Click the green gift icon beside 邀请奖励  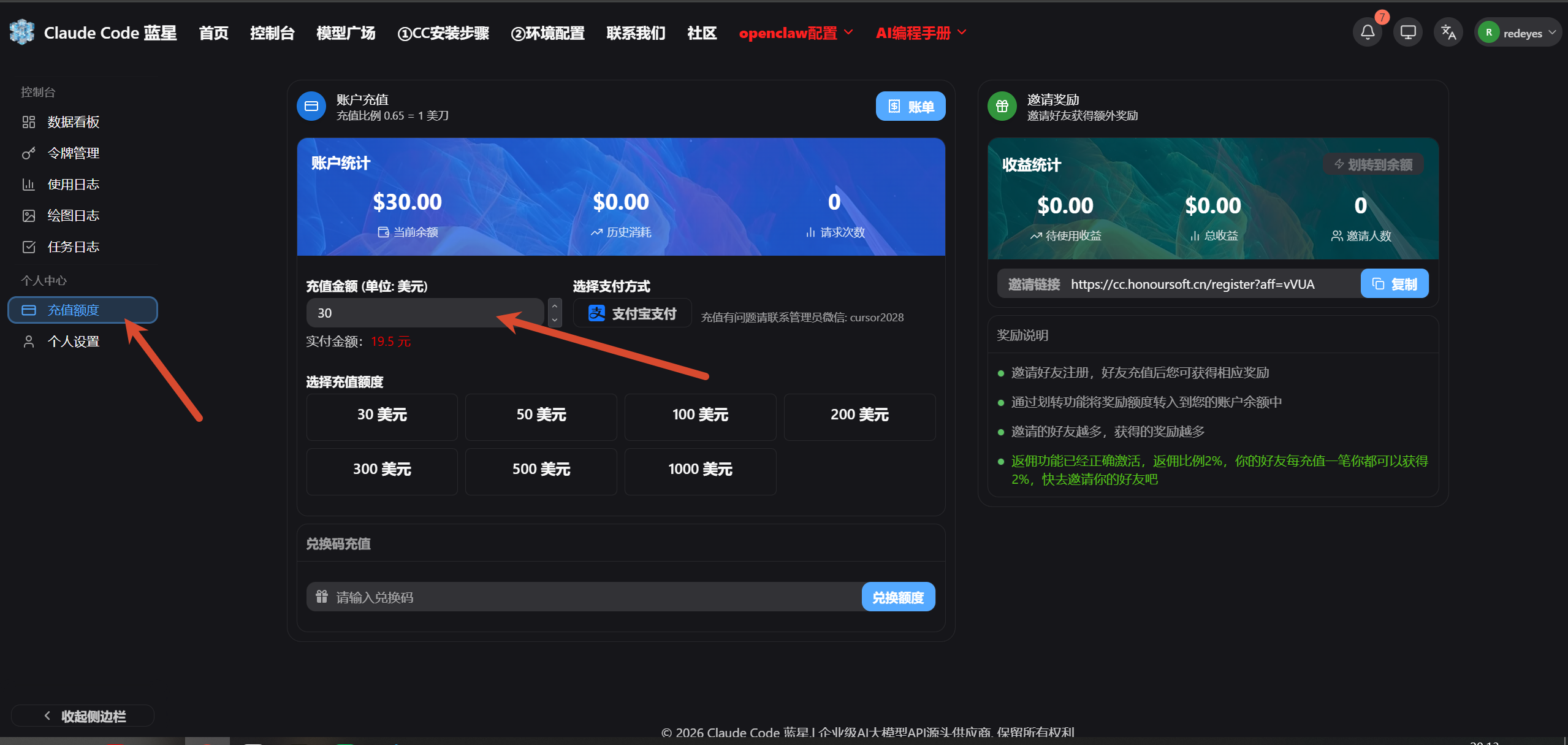[1002, 106]
